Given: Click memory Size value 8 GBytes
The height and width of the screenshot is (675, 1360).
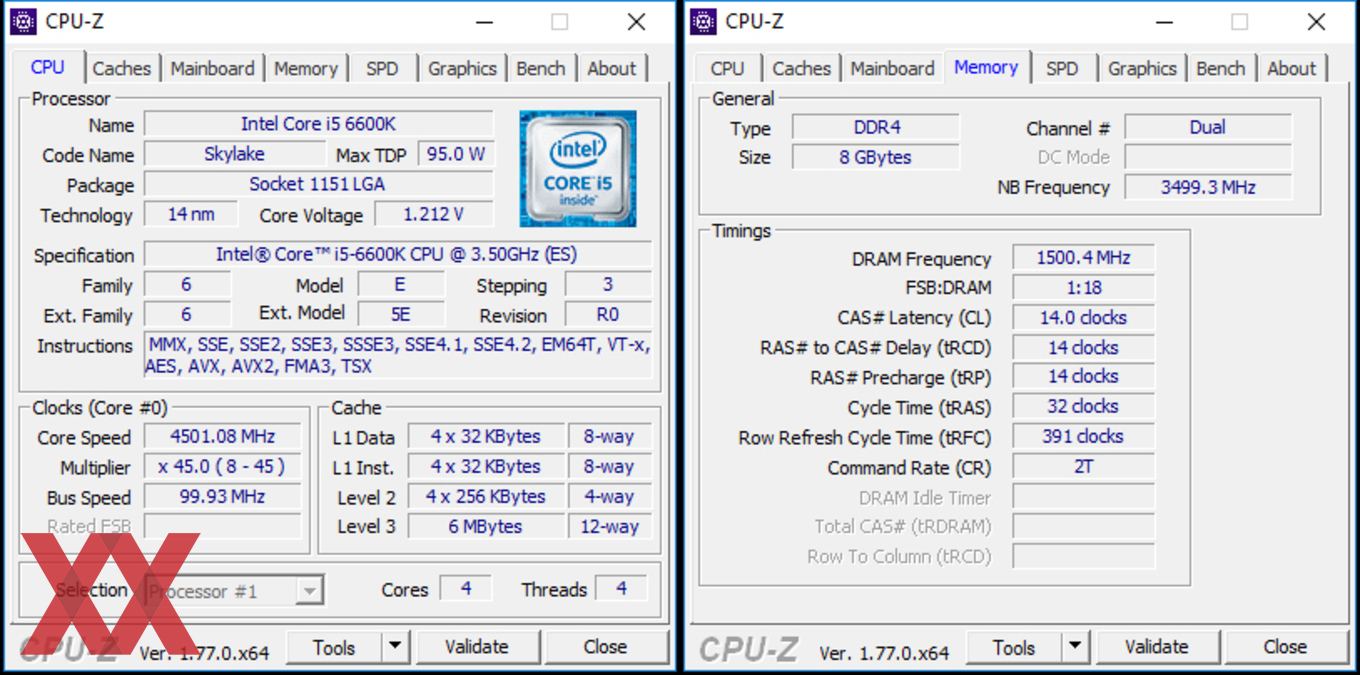Looking at the screenshot, I should click(x=876, y=157).
